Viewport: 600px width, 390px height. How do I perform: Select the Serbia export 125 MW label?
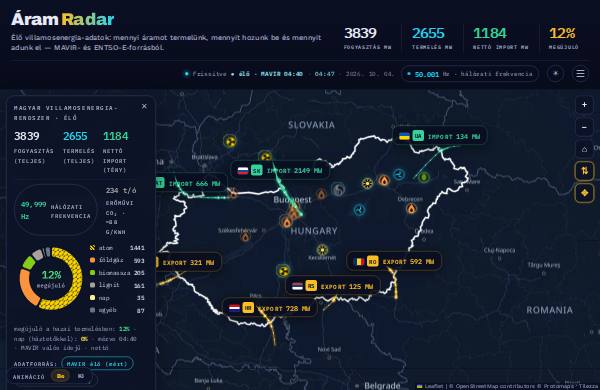(x=333, y=286)
